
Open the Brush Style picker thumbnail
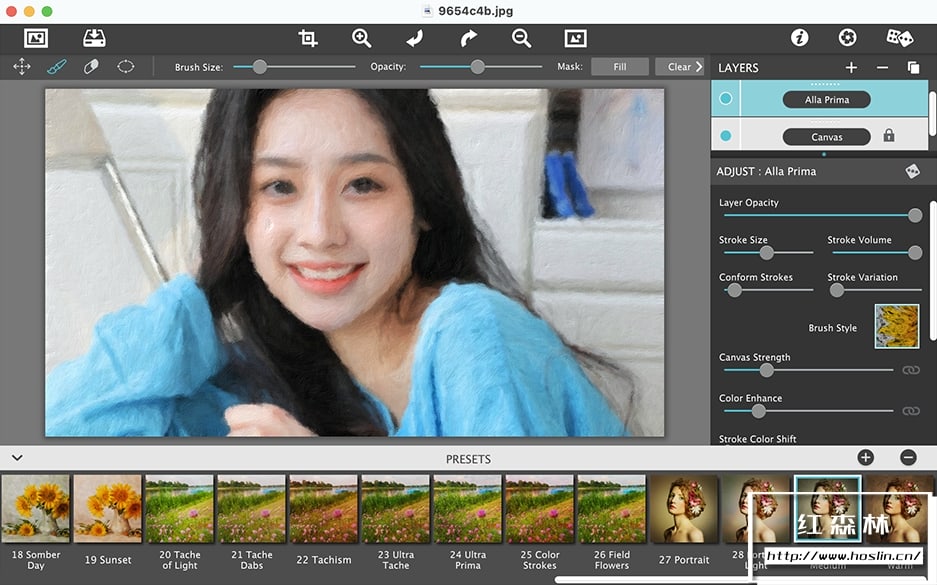[896, 326]
